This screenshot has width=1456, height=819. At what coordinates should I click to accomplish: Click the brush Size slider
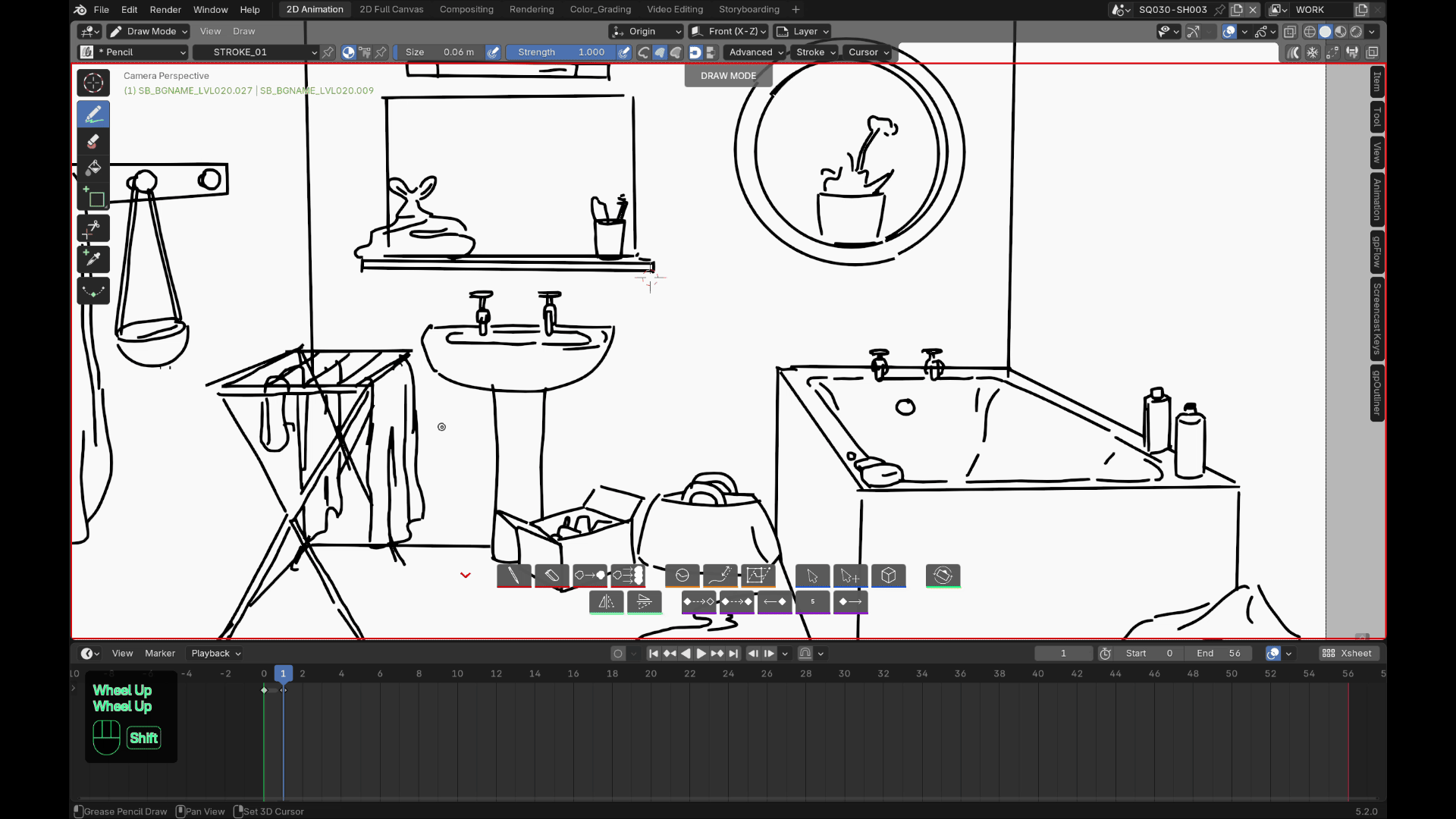tap(441, 52)
